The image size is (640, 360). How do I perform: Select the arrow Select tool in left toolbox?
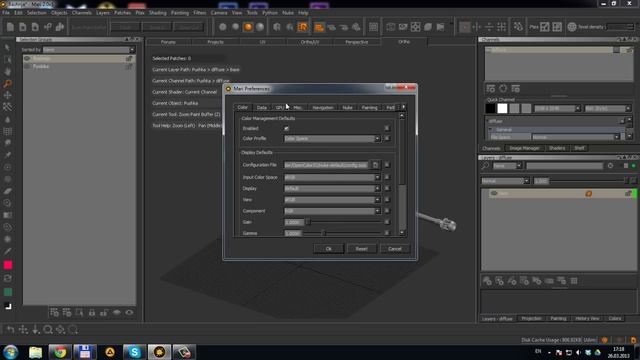click(x=7, y=48)
